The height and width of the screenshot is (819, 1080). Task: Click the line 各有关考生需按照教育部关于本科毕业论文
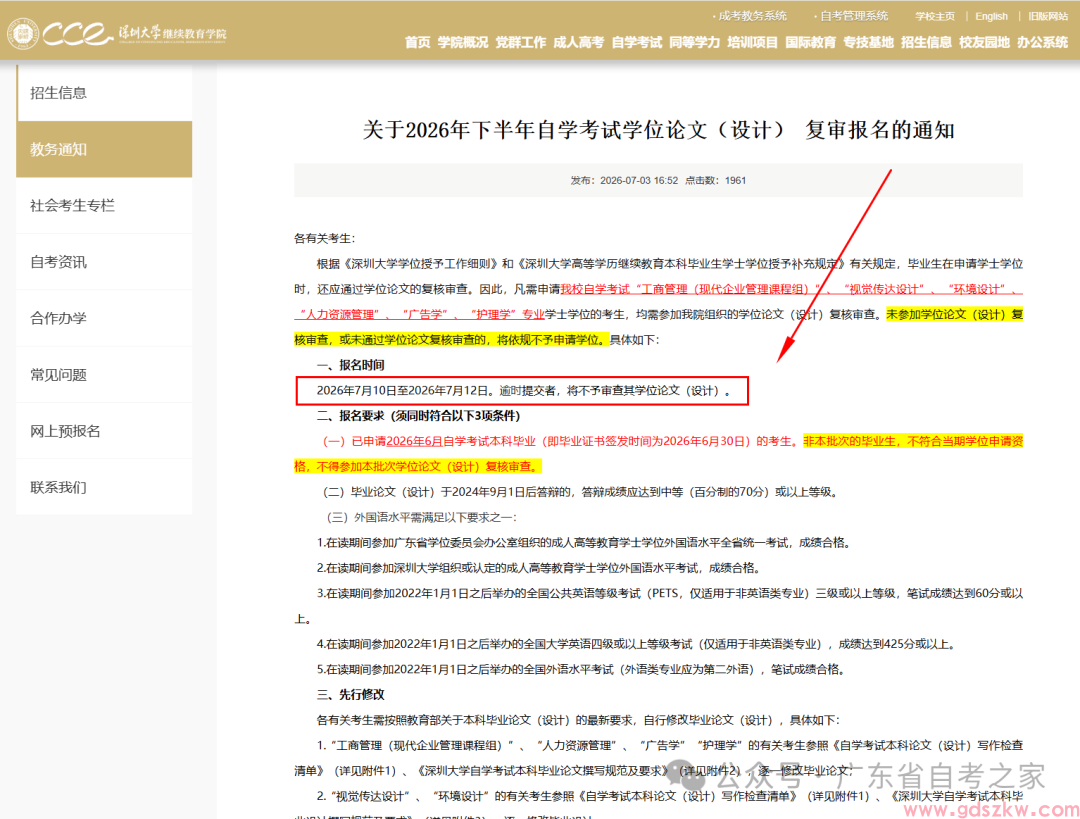tap(579, 720)
